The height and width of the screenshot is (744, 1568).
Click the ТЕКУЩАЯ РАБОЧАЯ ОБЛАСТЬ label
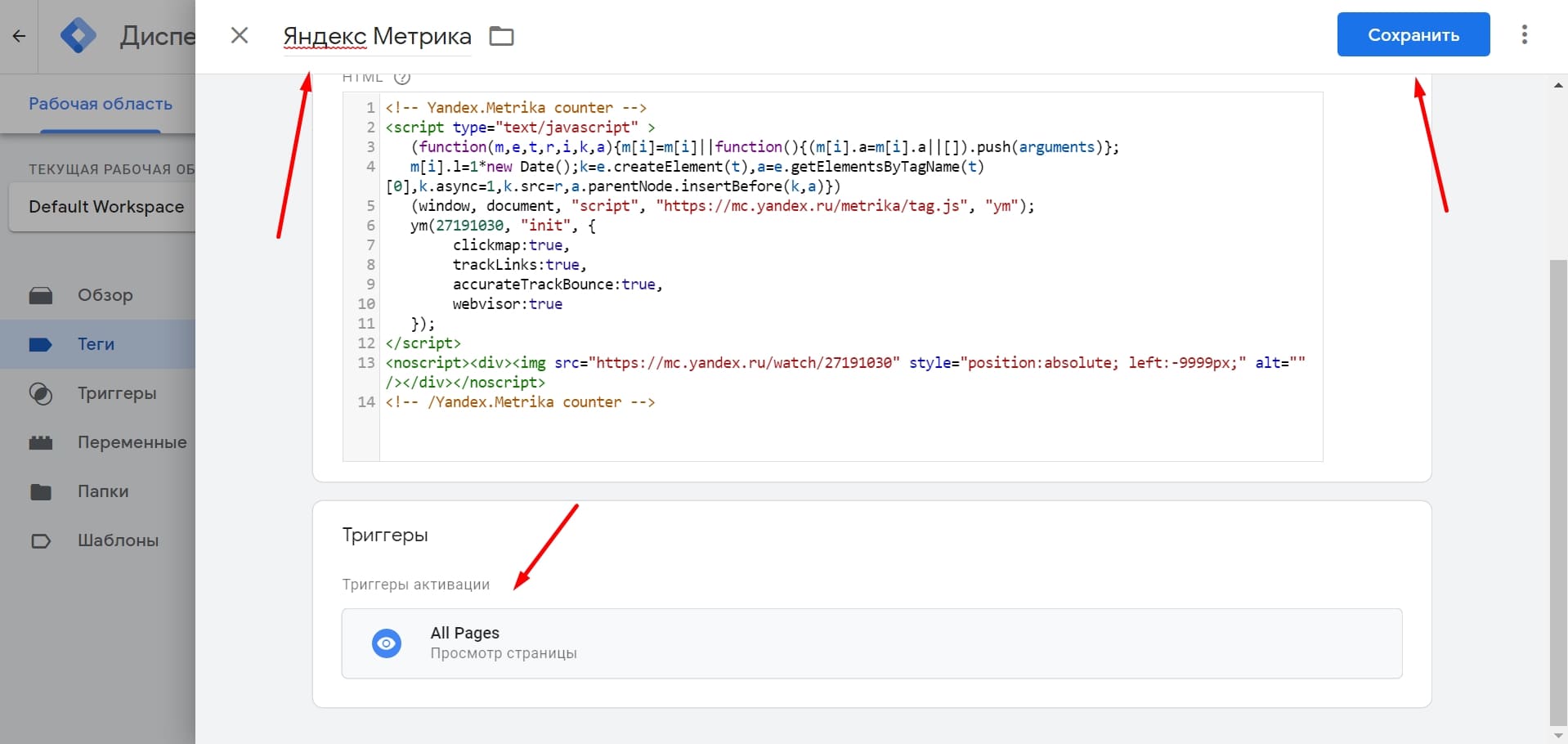pos(112,169)
